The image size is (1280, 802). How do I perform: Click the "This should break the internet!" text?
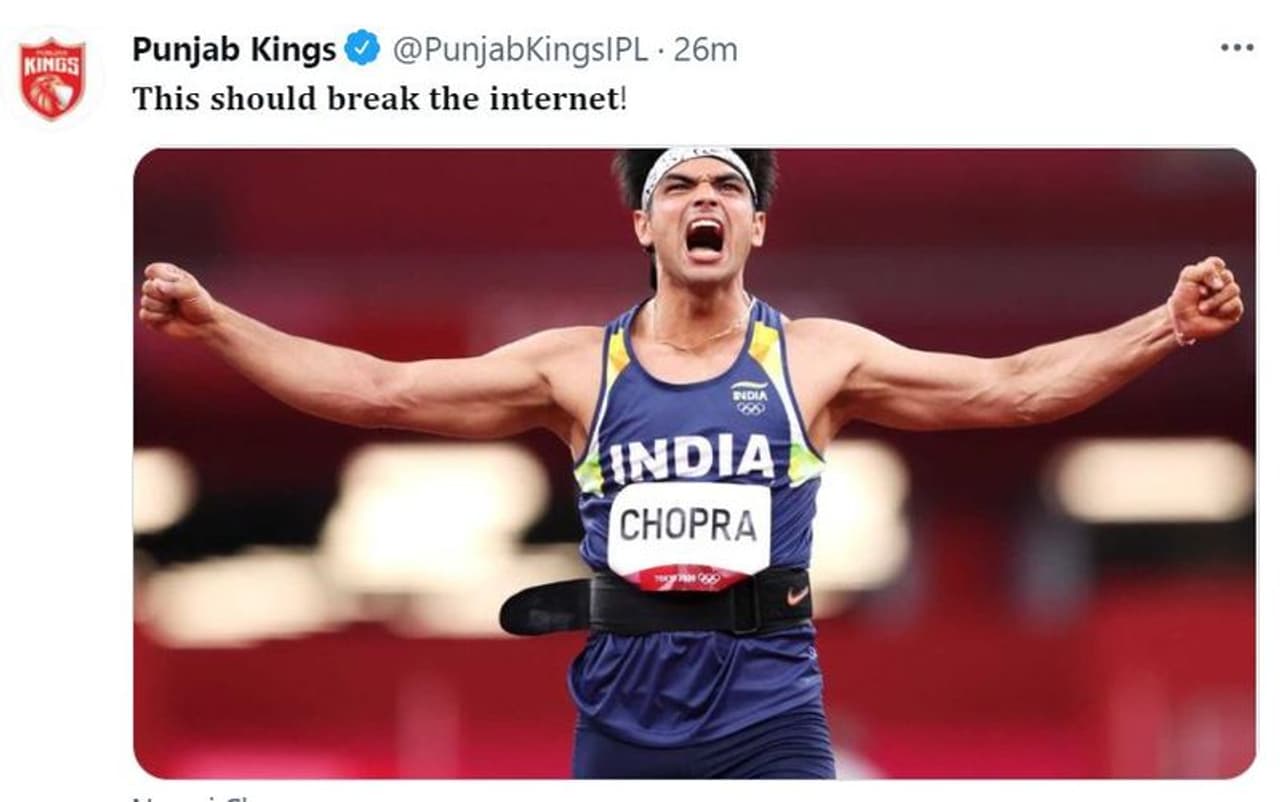click(x=380, y=99)
